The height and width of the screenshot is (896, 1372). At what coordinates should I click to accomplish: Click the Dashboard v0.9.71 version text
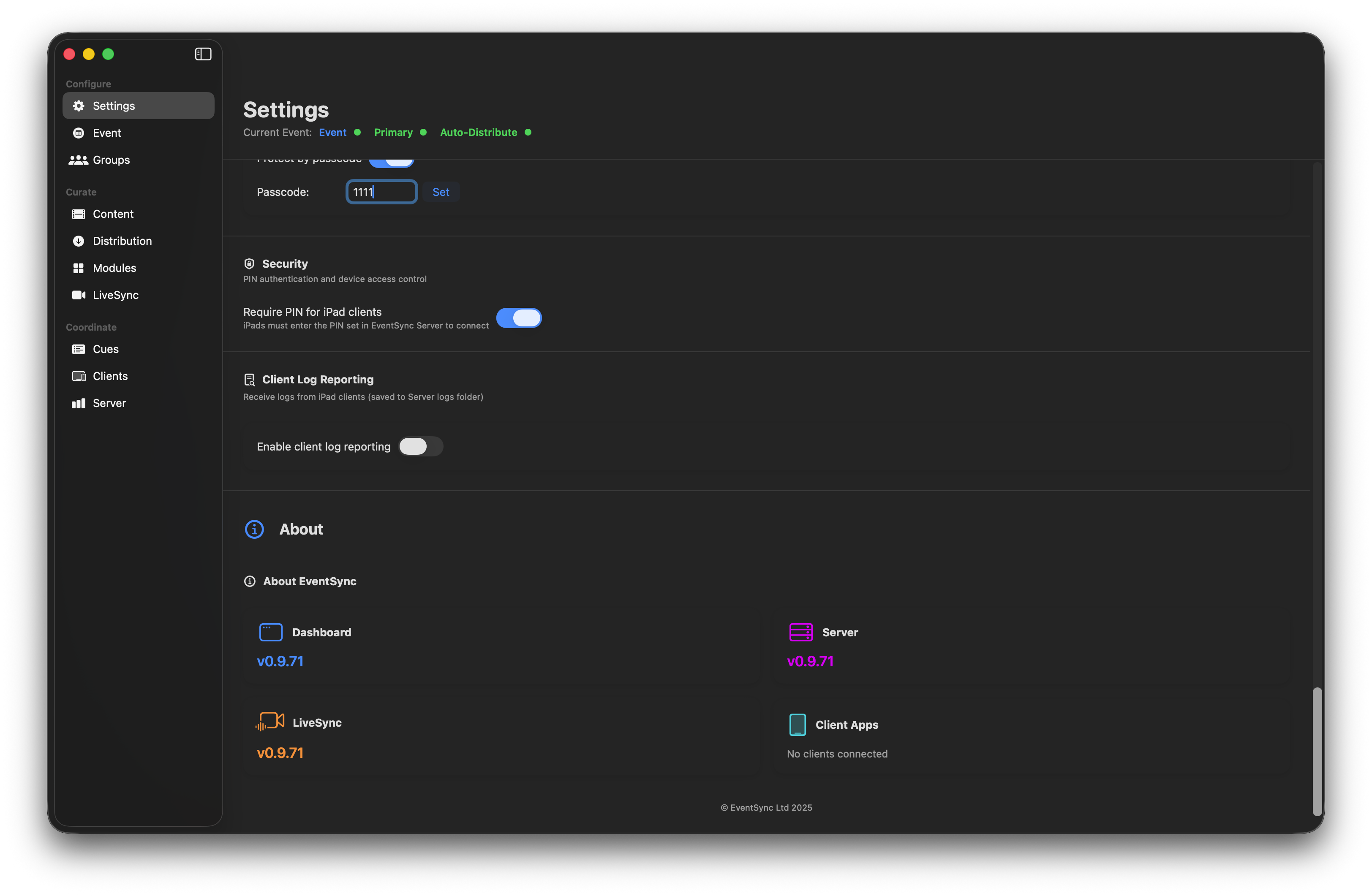point(280,662)
